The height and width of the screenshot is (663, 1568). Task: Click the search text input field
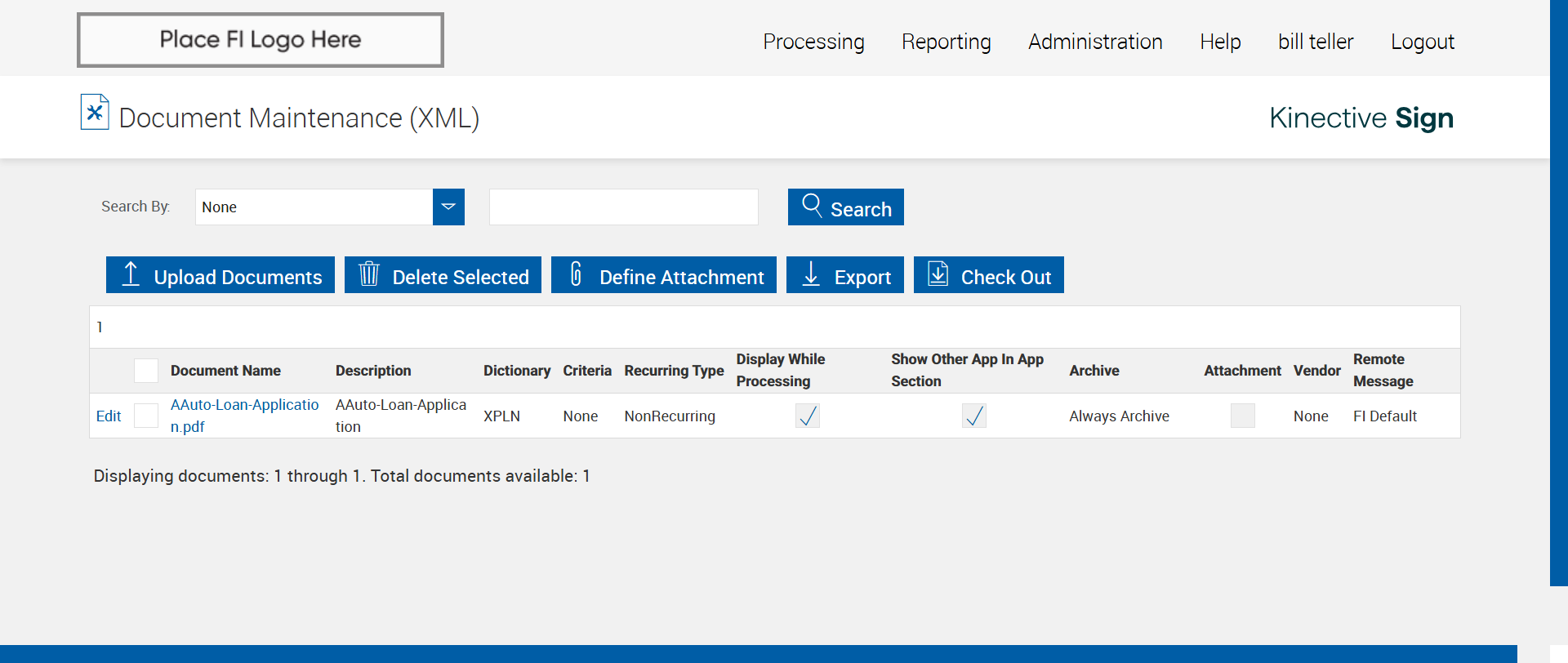click(x=624, y=207)
